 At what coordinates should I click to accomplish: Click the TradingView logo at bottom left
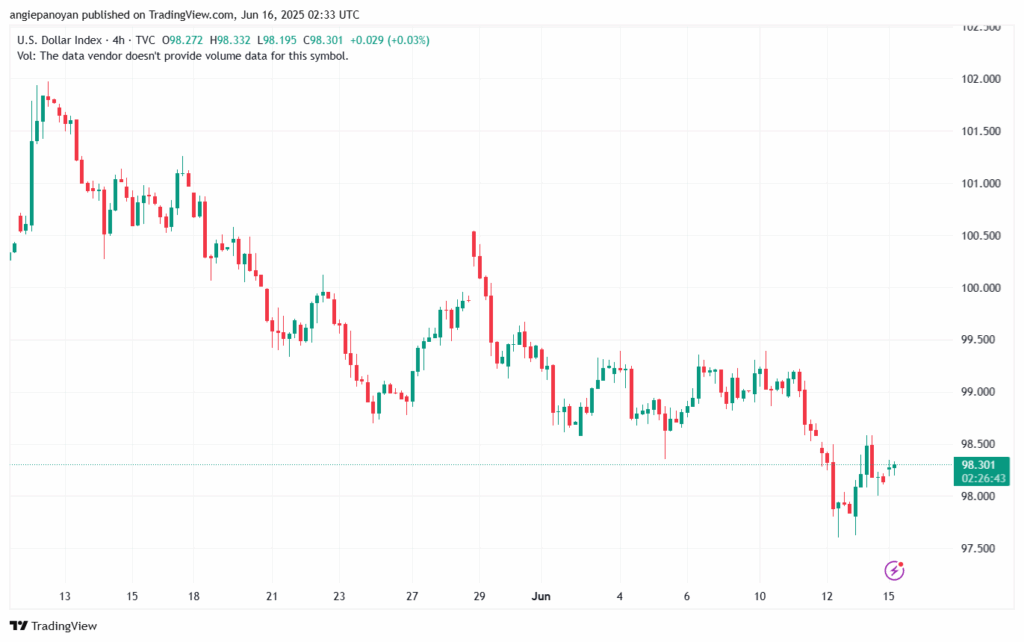pyautogui.click(x=54, y=626)
